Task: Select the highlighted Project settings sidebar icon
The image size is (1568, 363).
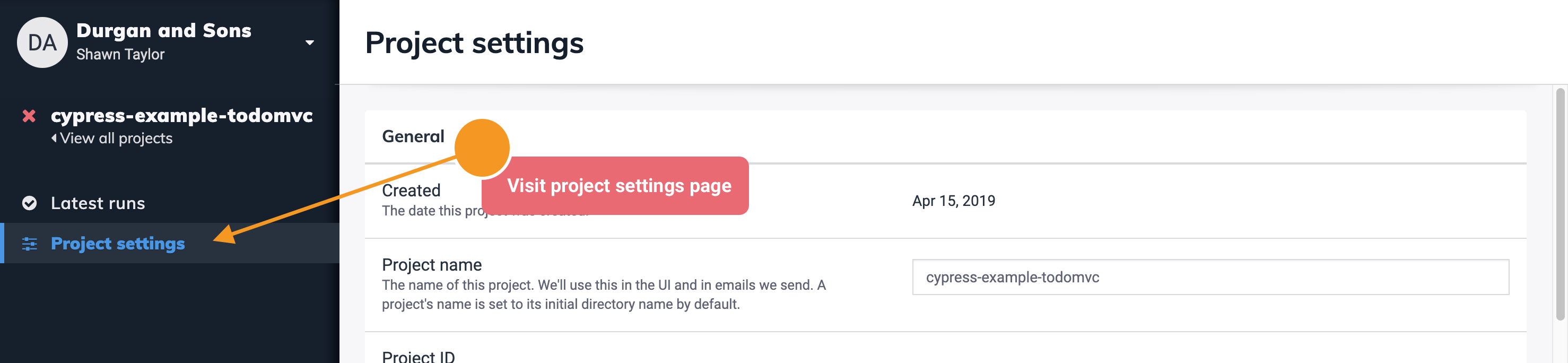Action: [x=29, y=244]
